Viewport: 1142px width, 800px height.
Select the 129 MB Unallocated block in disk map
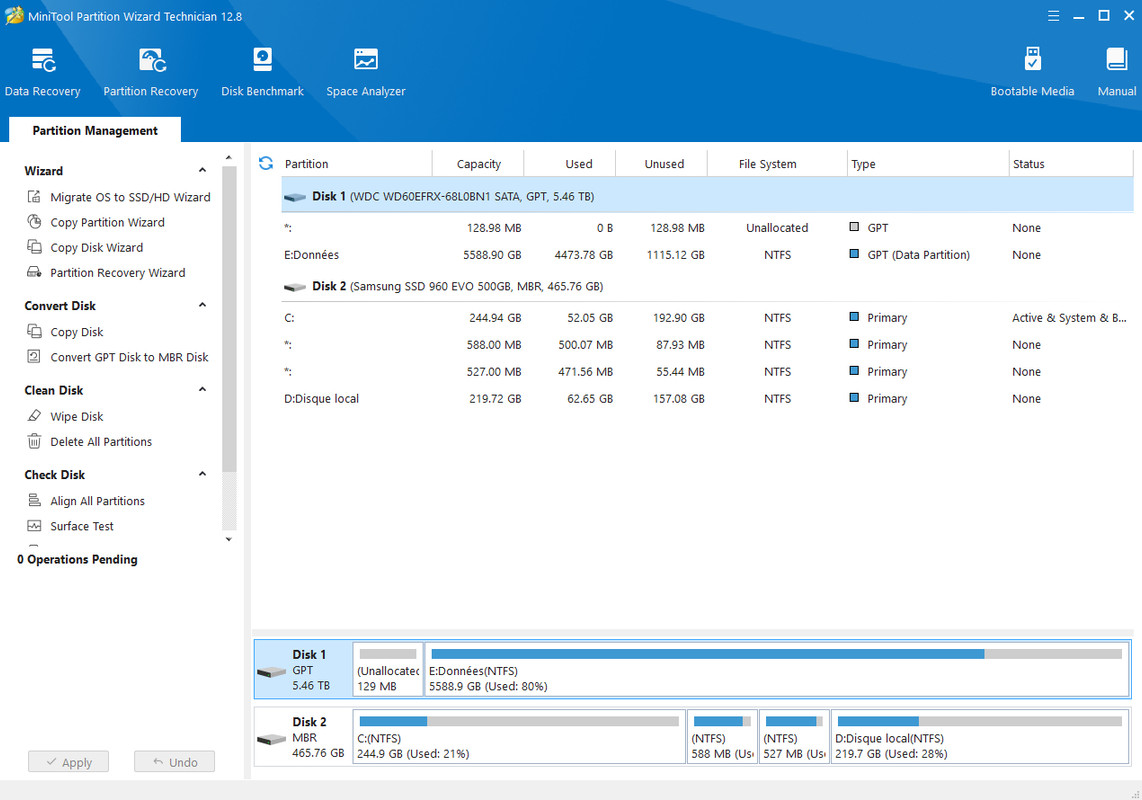pyautogui.click(x=388, y=670)
